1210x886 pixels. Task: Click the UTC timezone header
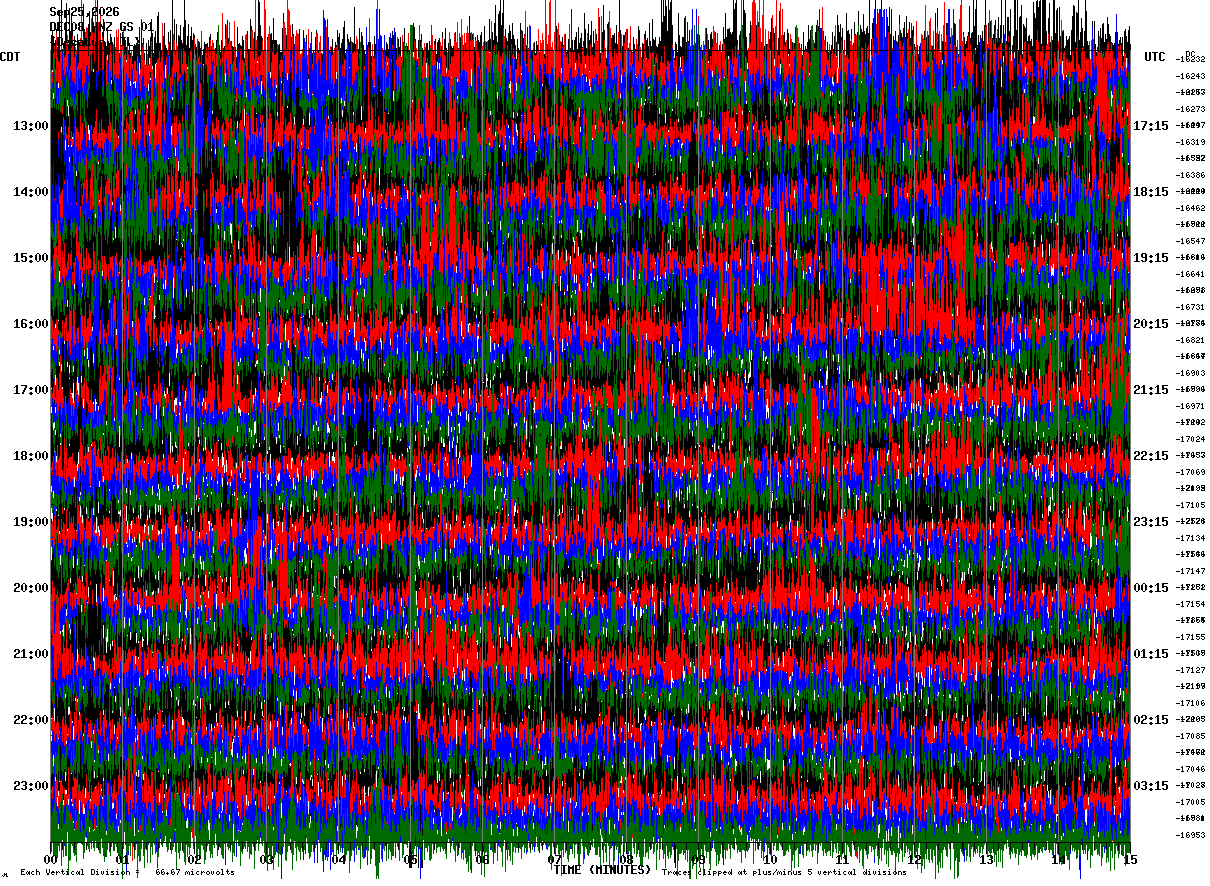point(1155,57)
